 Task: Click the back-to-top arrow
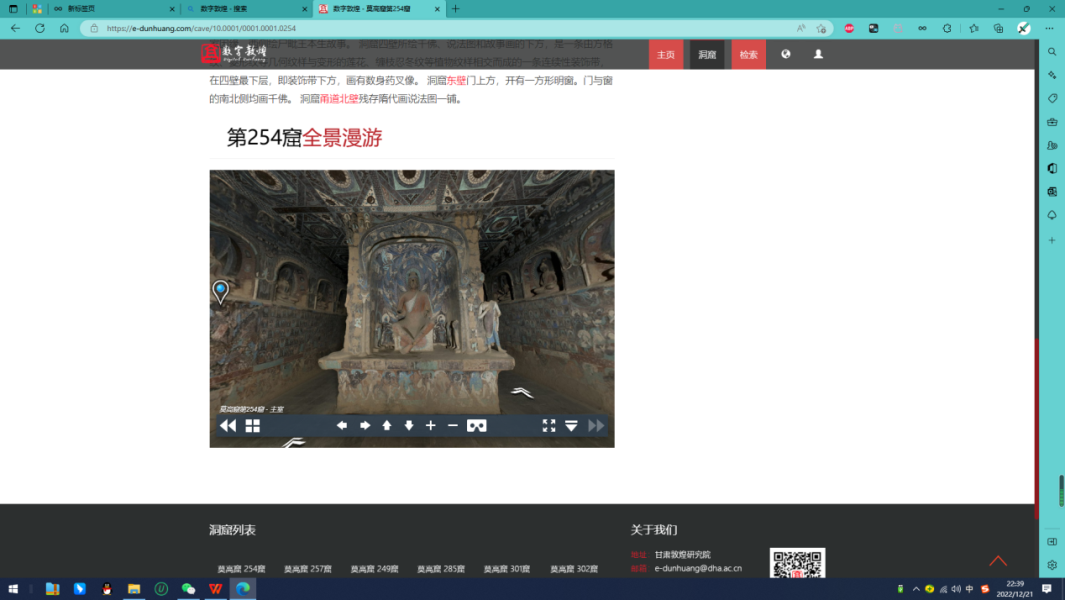point(998,561)
